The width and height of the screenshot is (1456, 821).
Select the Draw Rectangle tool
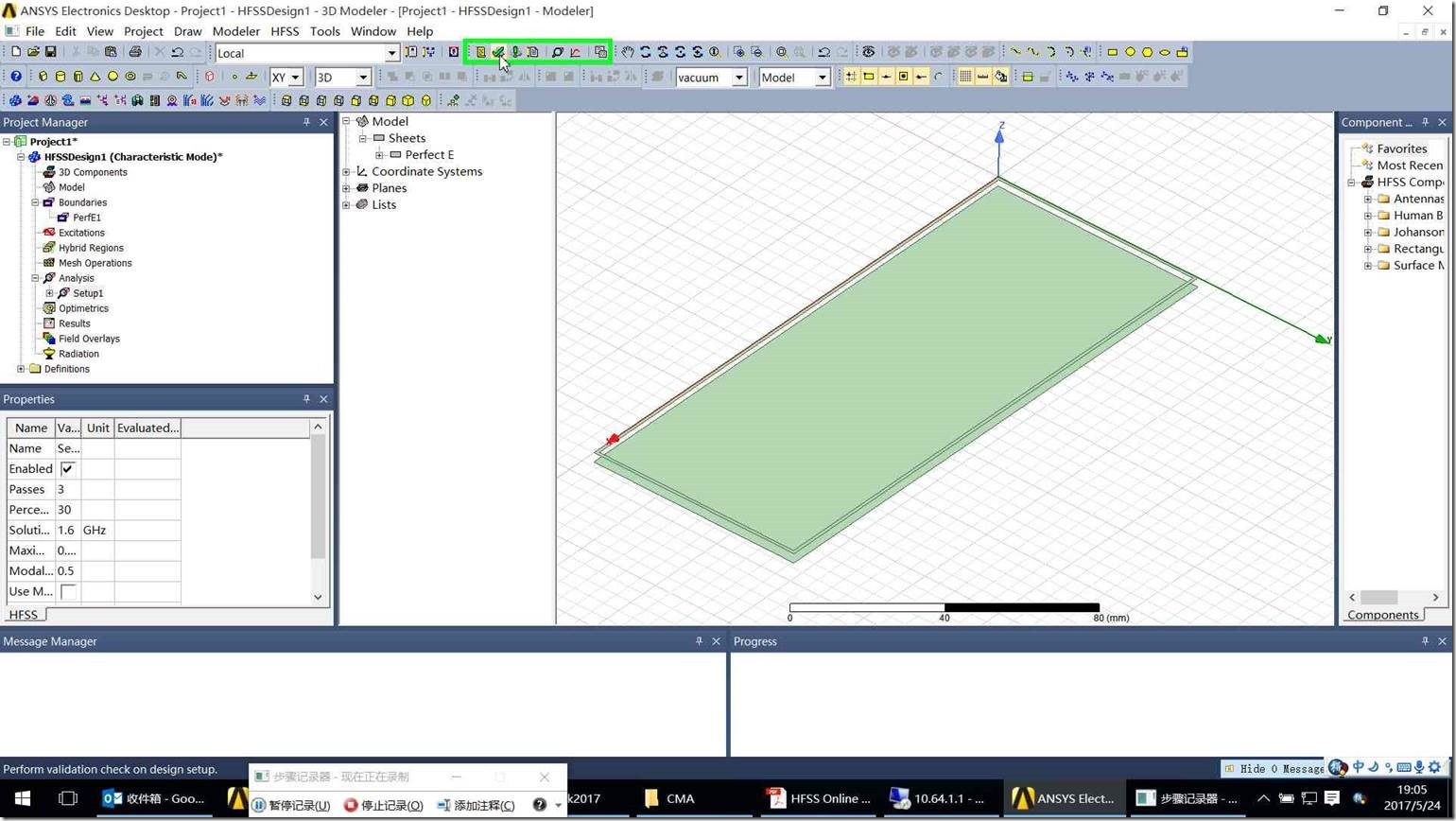point(1112,52)
